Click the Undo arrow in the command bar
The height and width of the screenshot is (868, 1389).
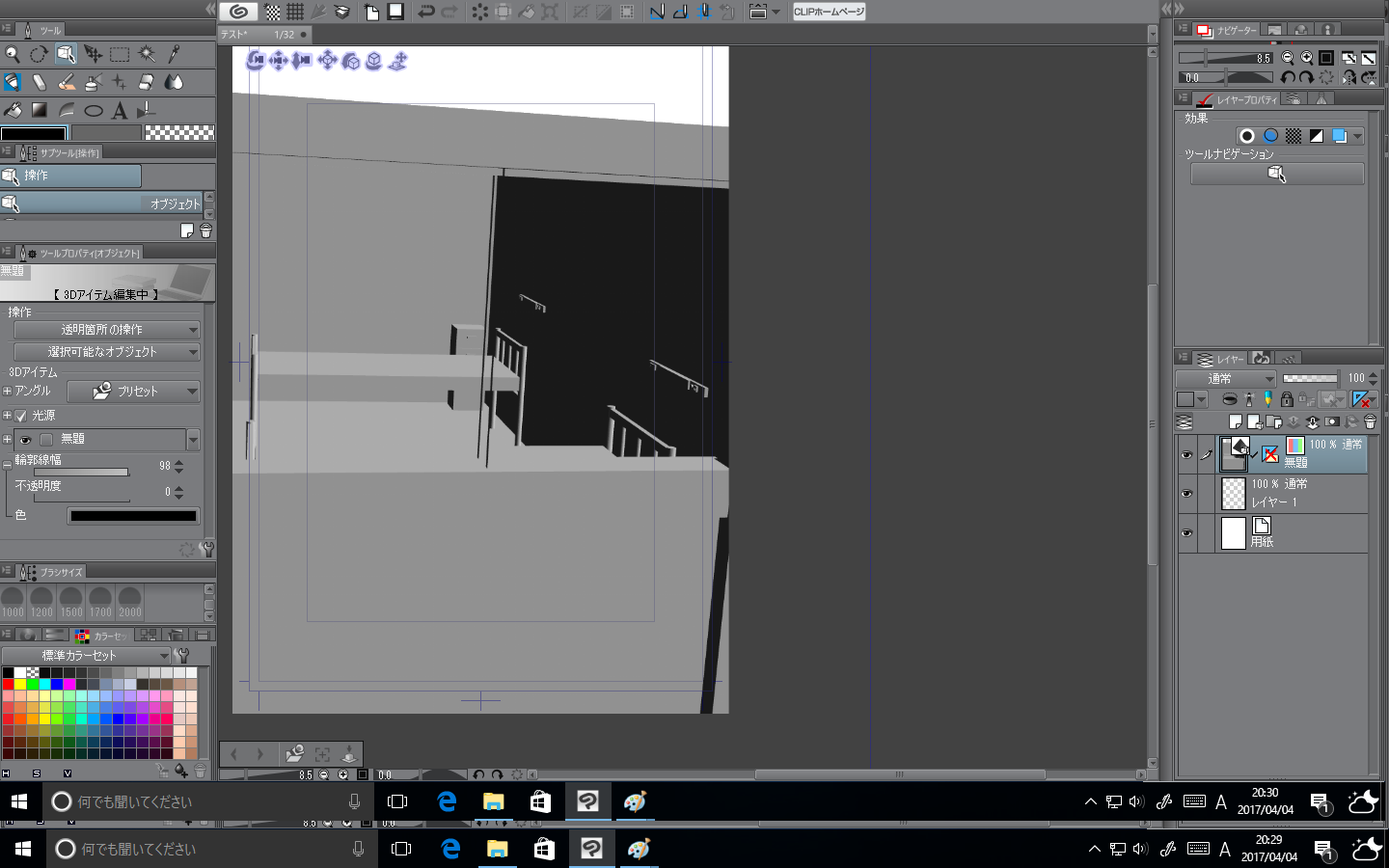pyautogui.click(x=425, y=12)
